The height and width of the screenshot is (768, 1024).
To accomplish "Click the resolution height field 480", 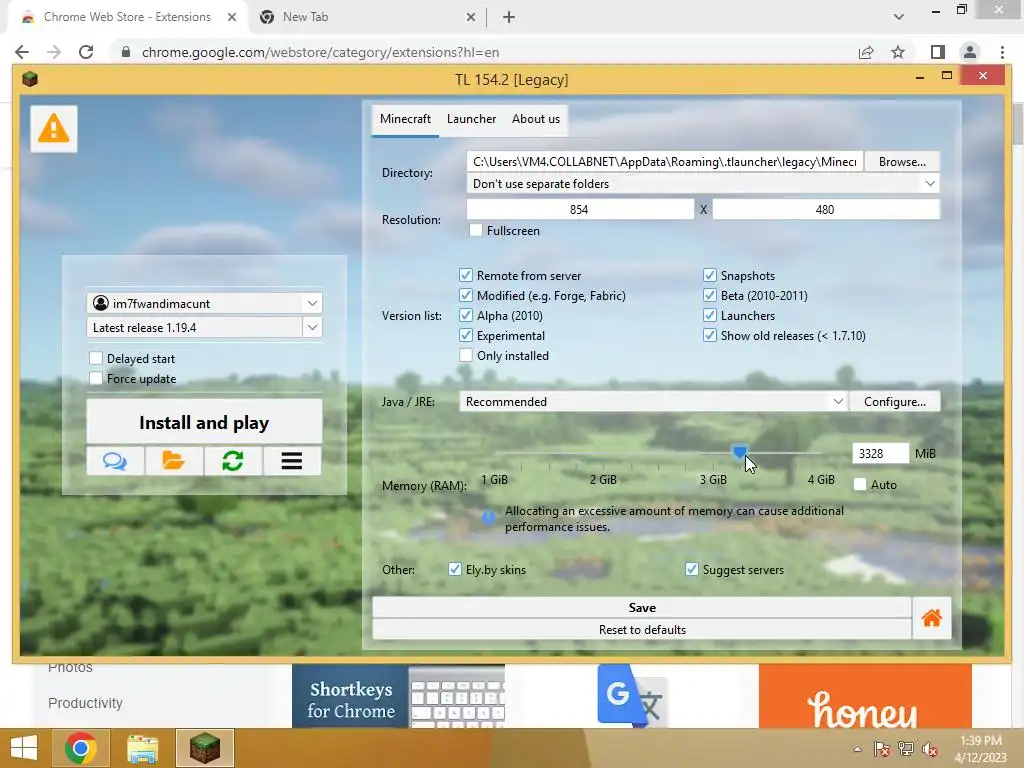I will pos(826,210).
